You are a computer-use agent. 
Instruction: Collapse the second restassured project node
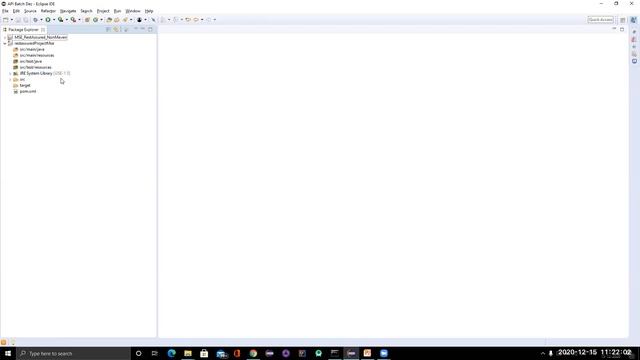click(5, 43)
